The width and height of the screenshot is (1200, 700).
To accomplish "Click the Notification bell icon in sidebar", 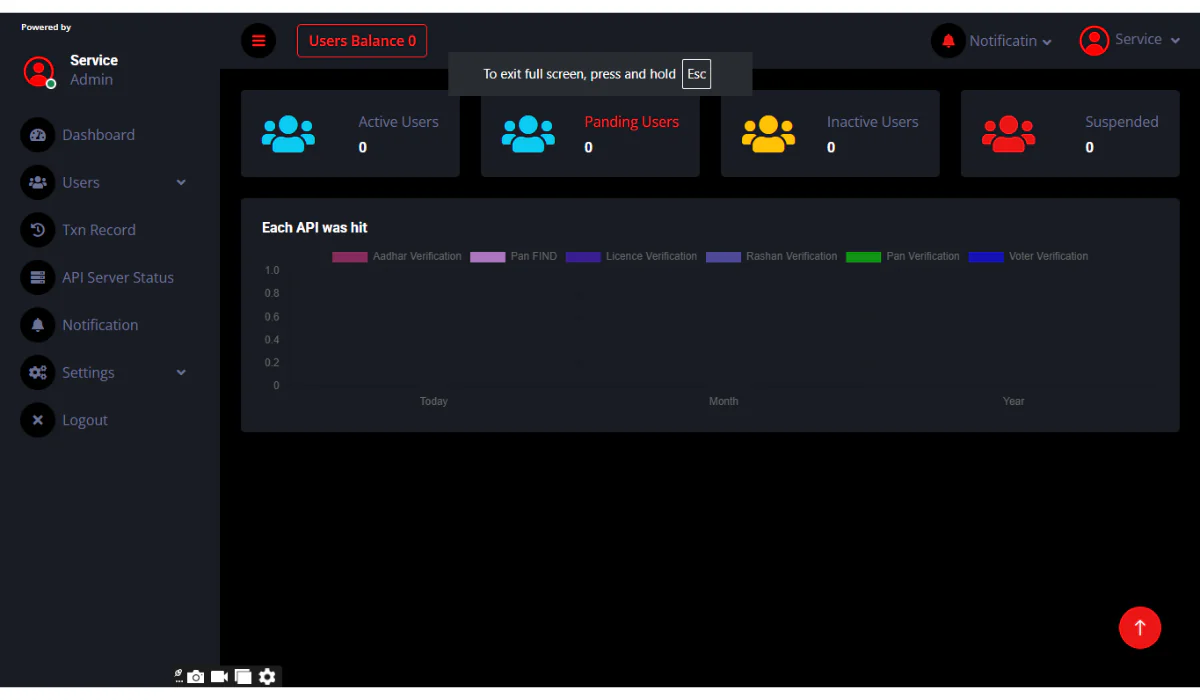I will (x=38, y=325).
